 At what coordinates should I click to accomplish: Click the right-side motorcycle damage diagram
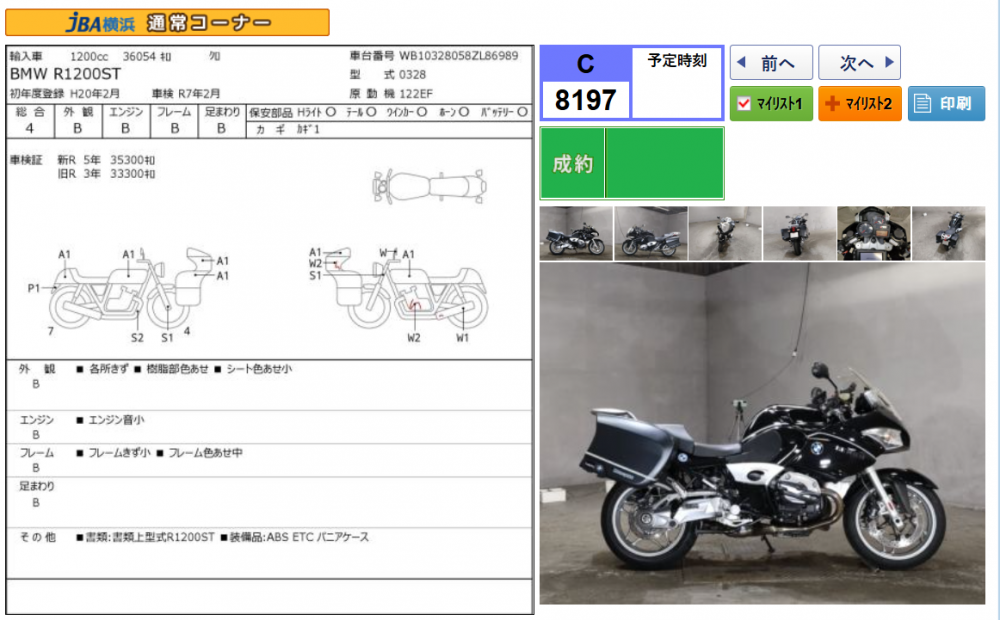(407, 290)
